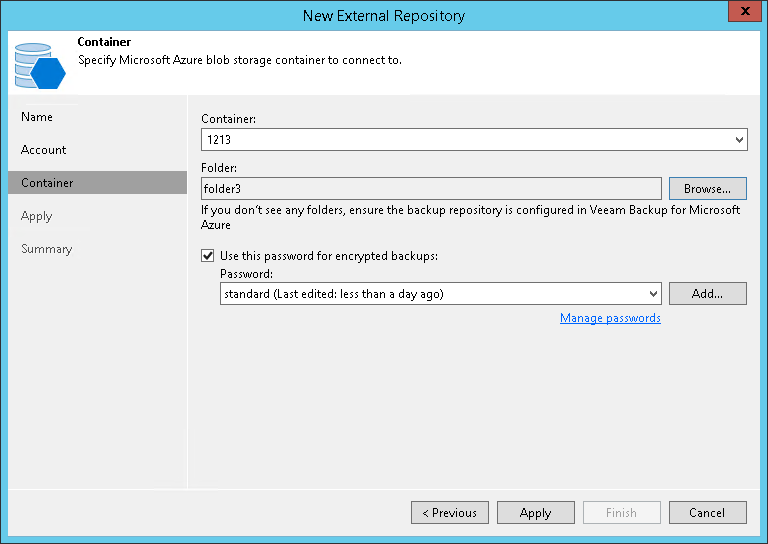Cancel the repository wizard
The height and width of the screenshot is (544, 768).
[x=707, y=513]
